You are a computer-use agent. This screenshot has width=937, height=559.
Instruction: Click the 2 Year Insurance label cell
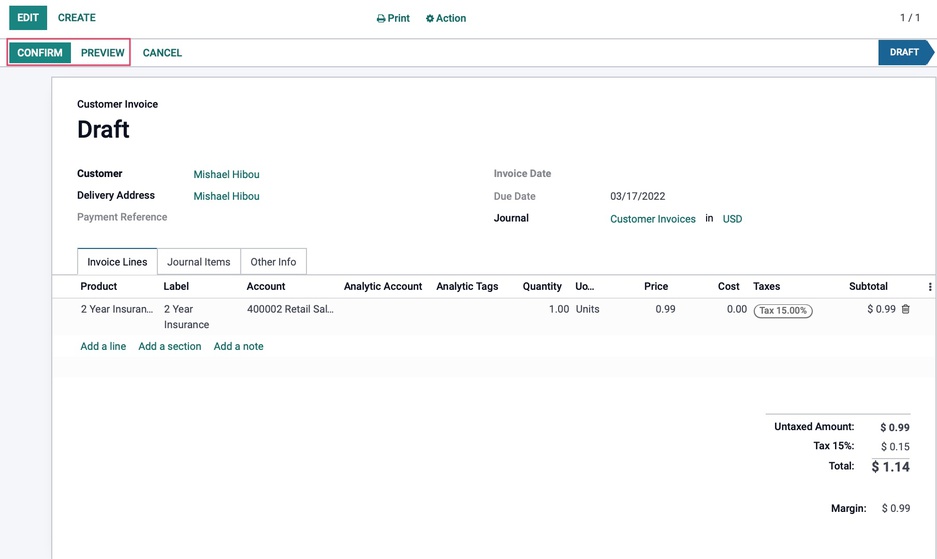click(186, 317)
